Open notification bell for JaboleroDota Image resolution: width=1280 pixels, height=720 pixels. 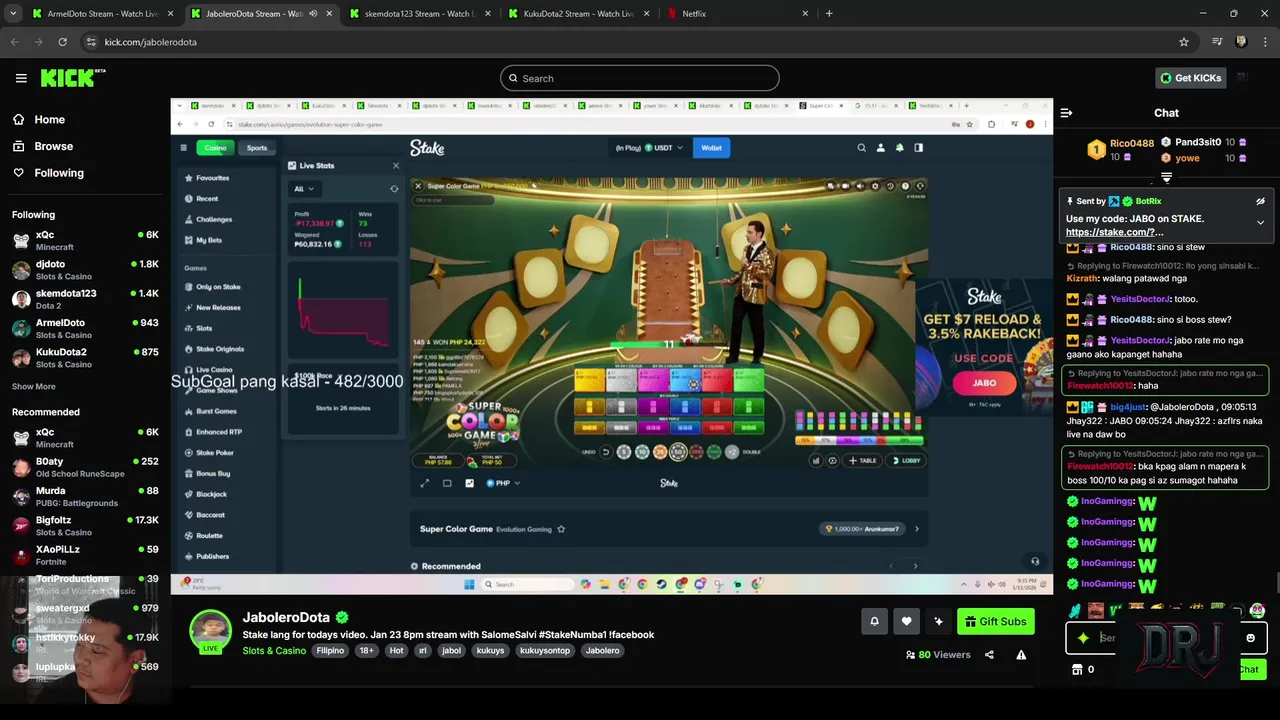[874, 621]
